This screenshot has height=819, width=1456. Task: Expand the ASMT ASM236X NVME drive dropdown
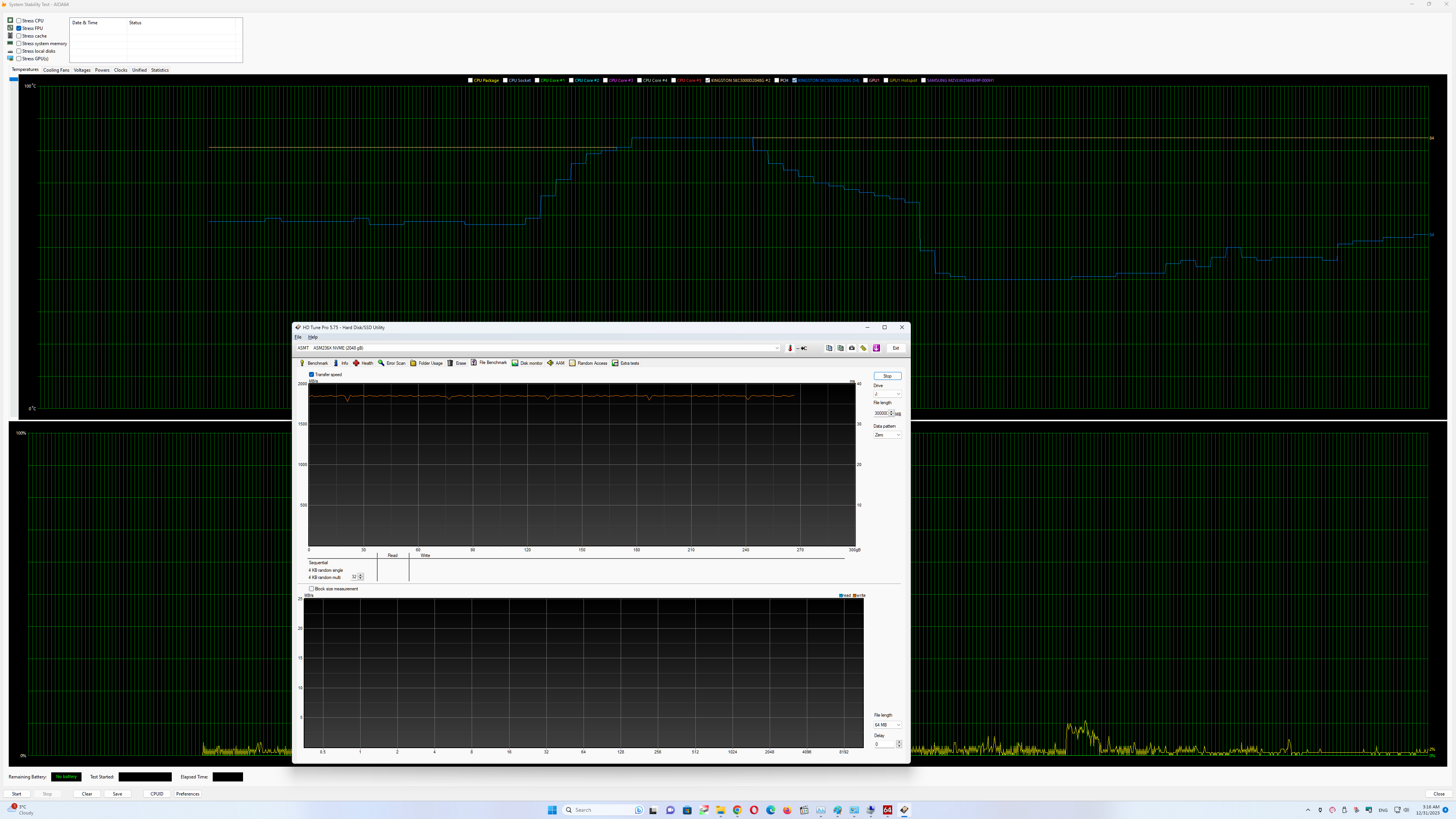777,348
